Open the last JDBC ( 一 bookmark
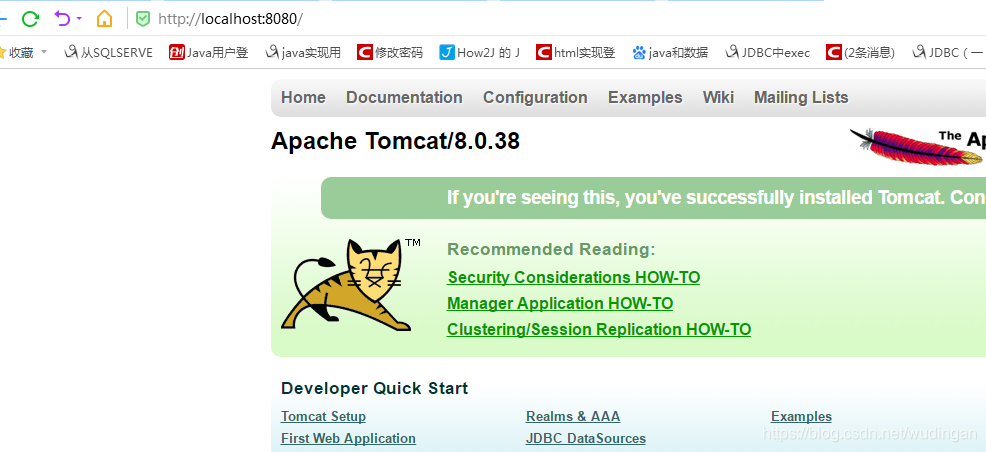The width and height of the screenshot is (986, 452). pos(948,53)
